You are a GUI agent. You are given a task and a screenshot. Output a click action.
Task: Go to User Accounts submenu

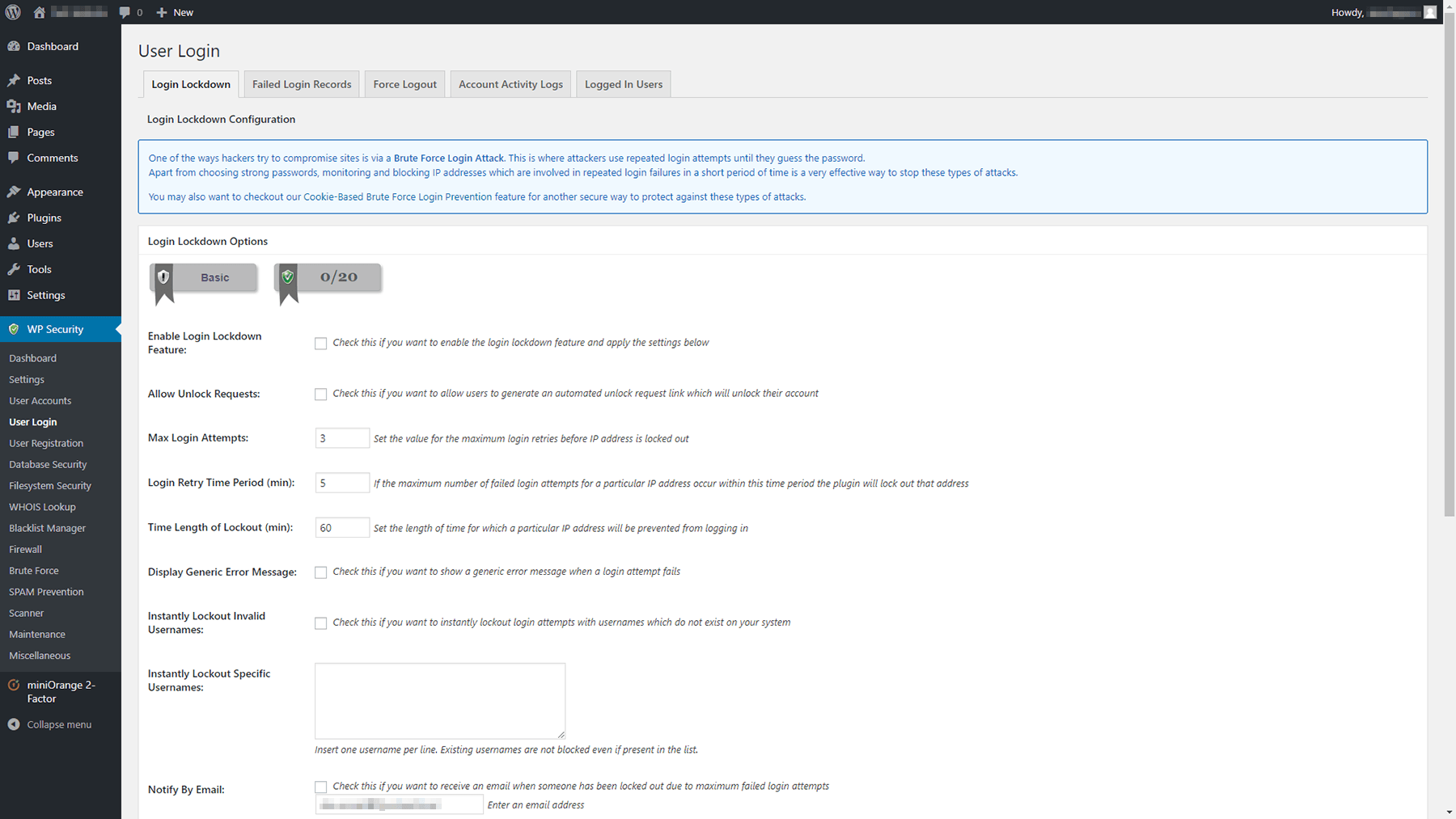[40, 401]
